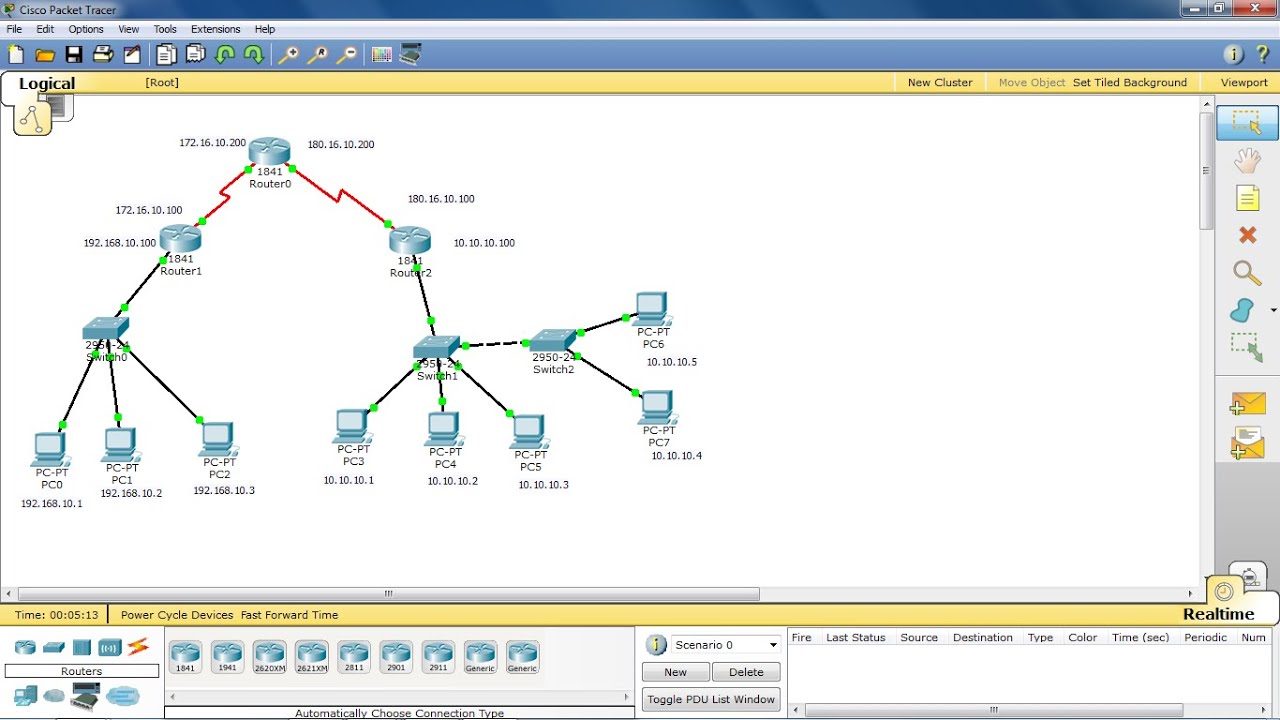Reset zoom with R magnifier
The image size is (1280, 720).
point(317,55)
